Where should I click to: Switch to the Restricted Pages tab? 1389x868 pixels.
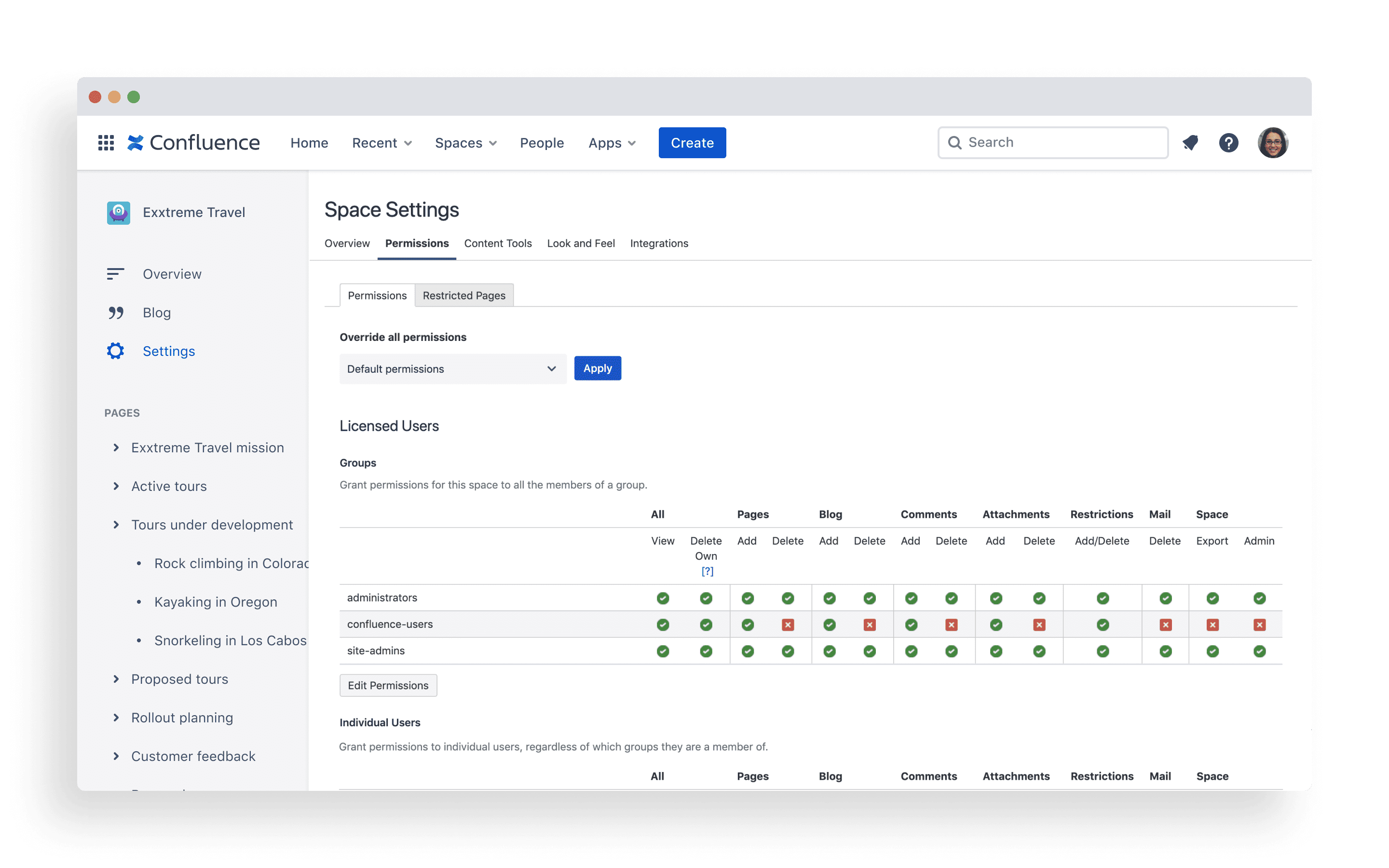click(x=463, y=295)
